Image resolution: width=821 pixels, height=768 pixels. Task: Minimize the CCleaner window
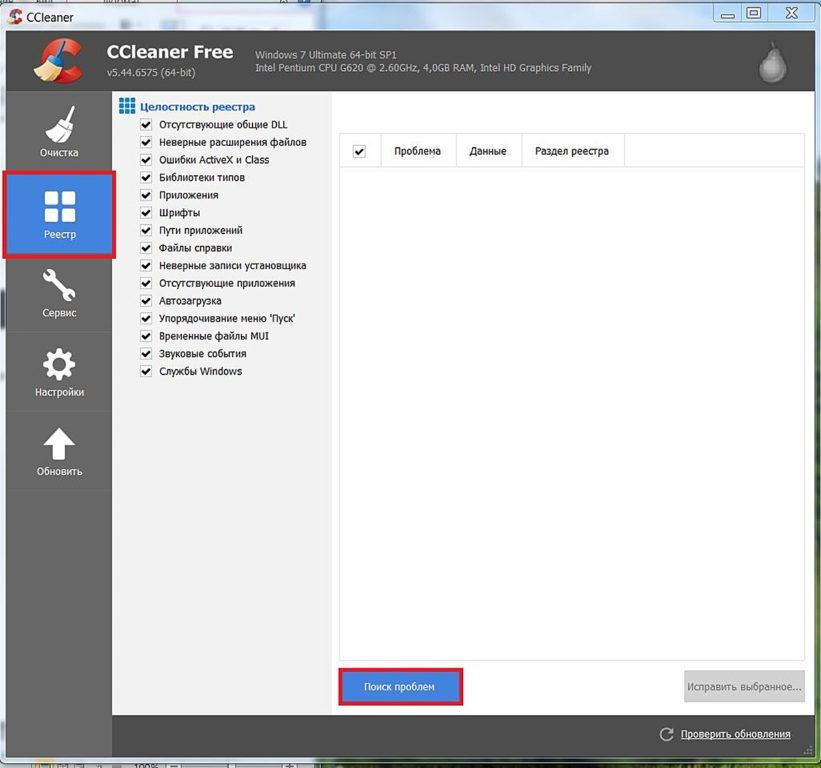point(727,14)
